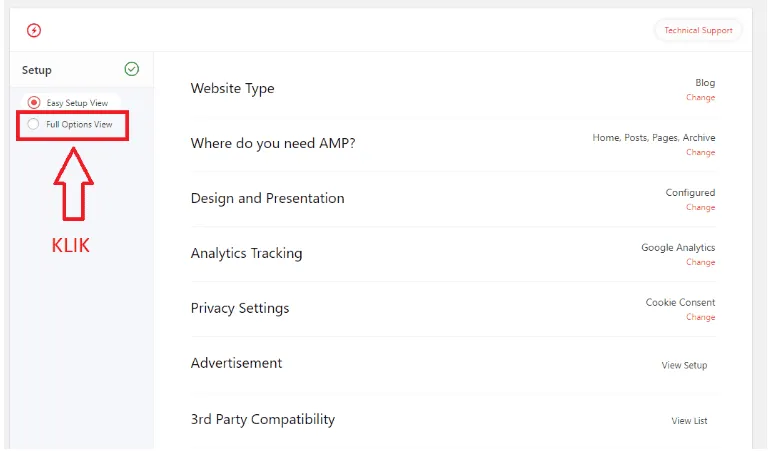The image size is (768, 451).
Task: Click the AMP lightning bolt logo icon
Action: tap(34, 30)
